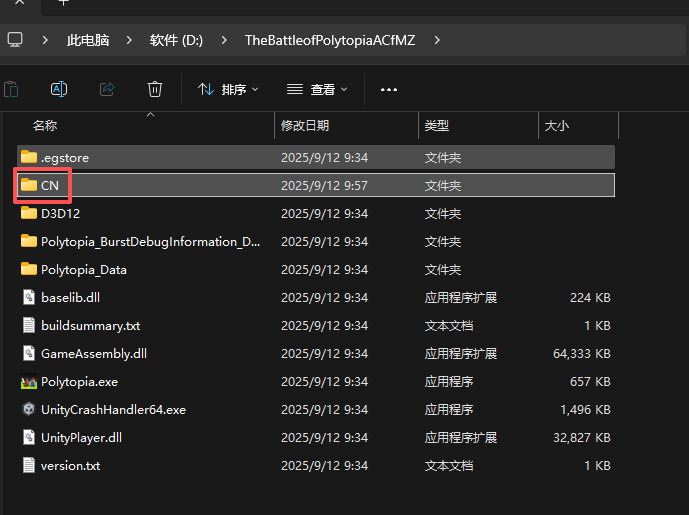This screenshot has width=689, height=515.
Task: Expand chevron after the monitor icon
Action: (45, 40)
